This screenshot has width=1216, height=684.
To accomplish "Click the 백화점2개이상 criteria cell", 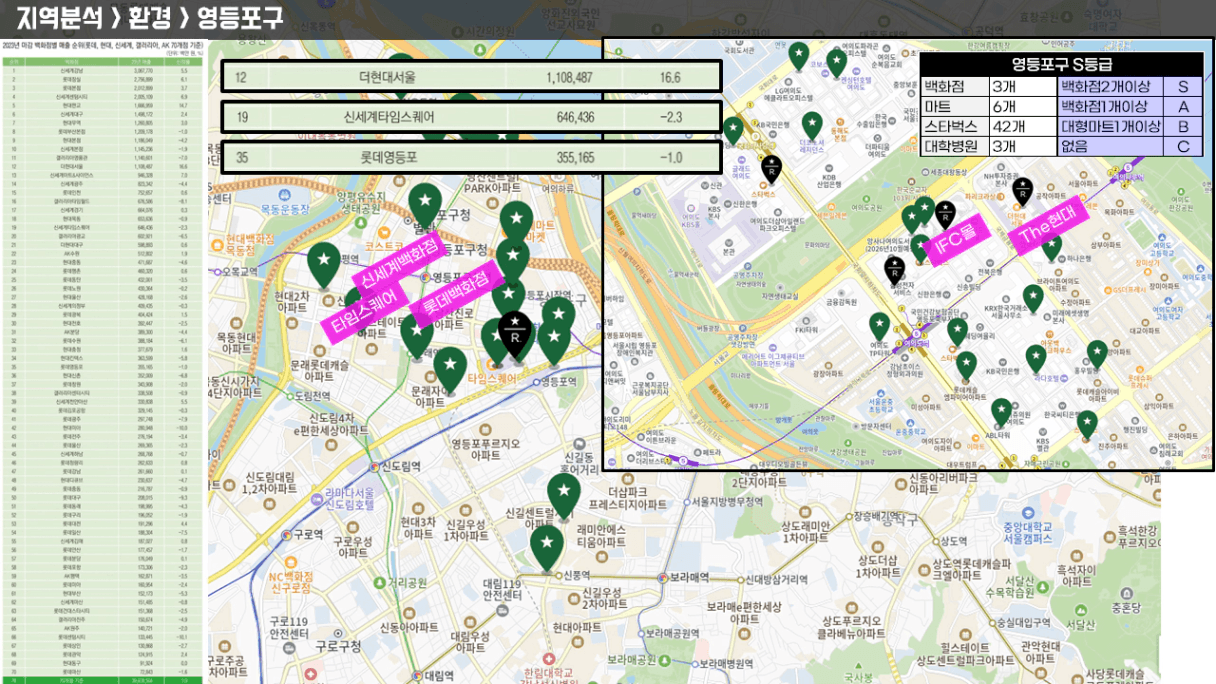I will click(1111, 87).
